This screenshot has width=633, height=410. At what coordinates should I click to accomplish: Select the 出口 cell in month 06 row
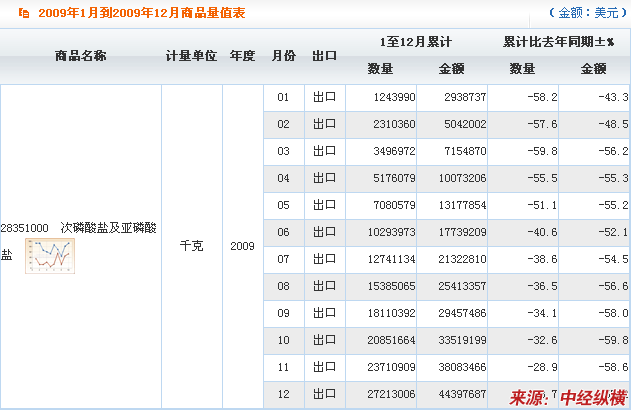tap(324, 233)
